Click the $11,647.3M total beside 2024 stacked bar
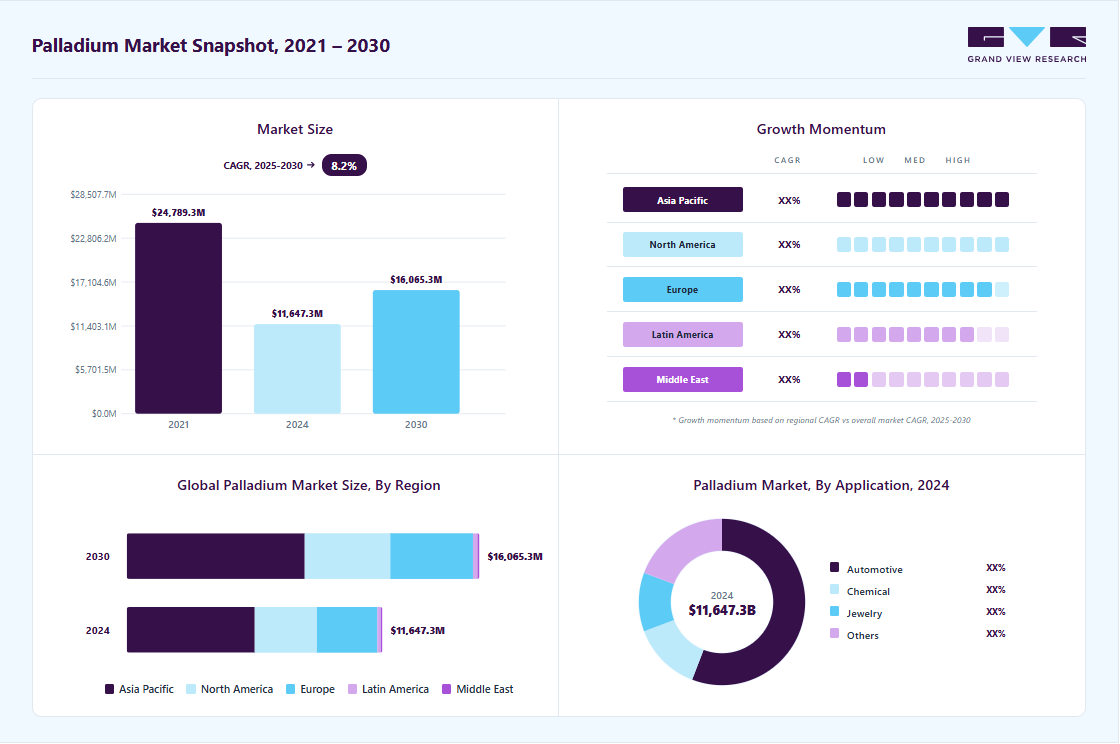The height and width of the screenshot is (744, 1120). pyautogui.click(x=418, y=630)
